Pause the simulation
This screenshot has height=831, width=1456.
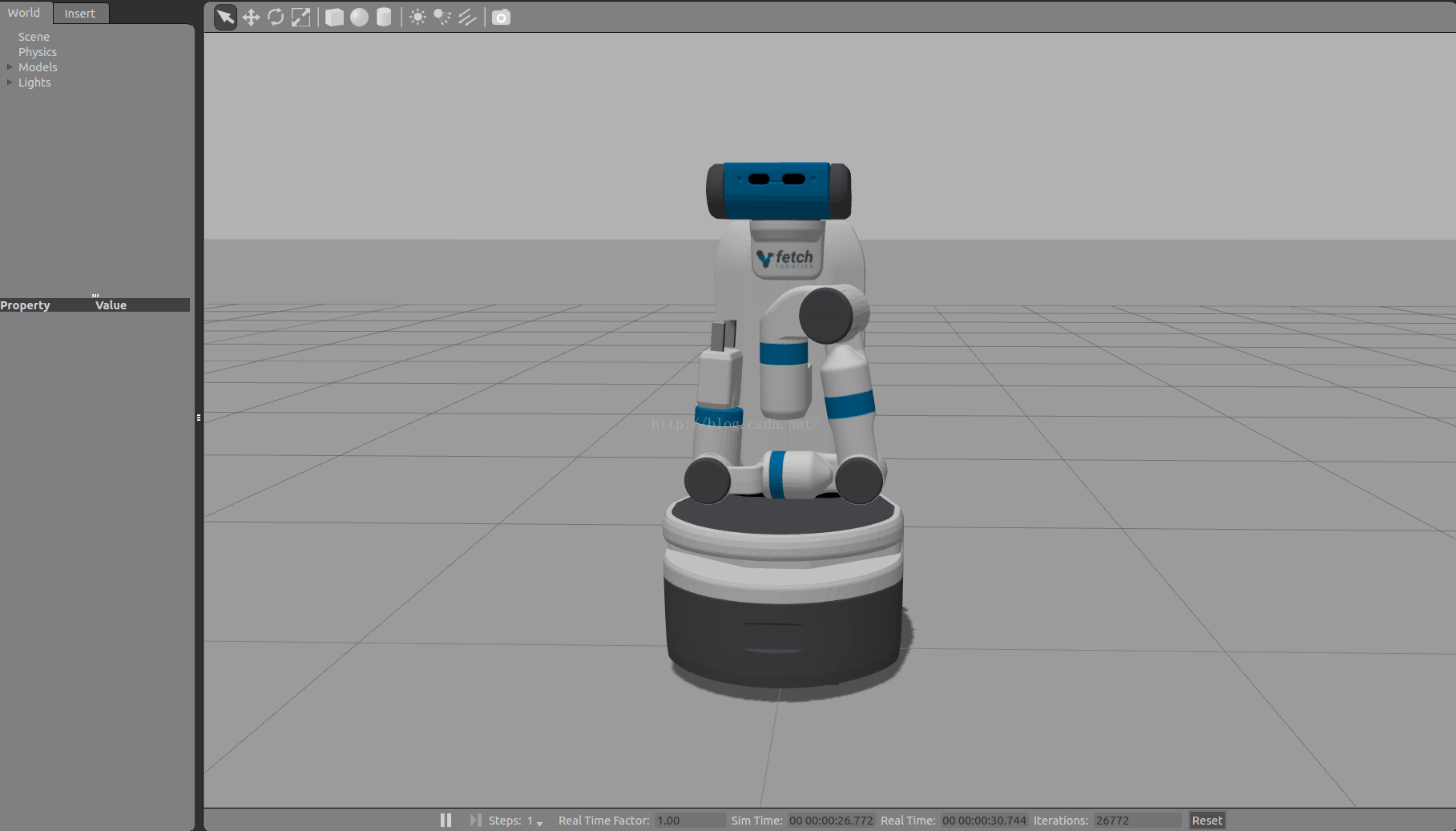click(446, 820)
